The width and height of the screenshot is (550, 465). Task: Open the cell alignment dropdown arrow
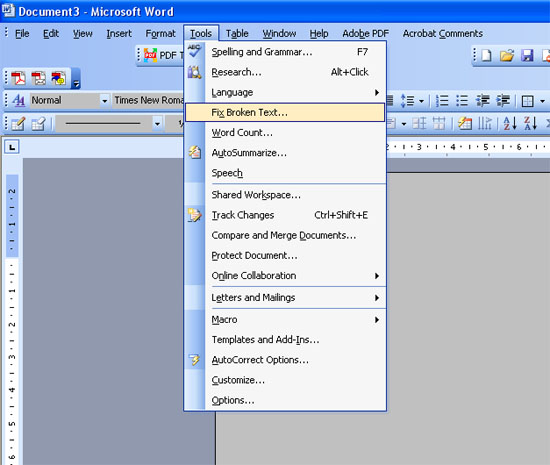[404, 124]
